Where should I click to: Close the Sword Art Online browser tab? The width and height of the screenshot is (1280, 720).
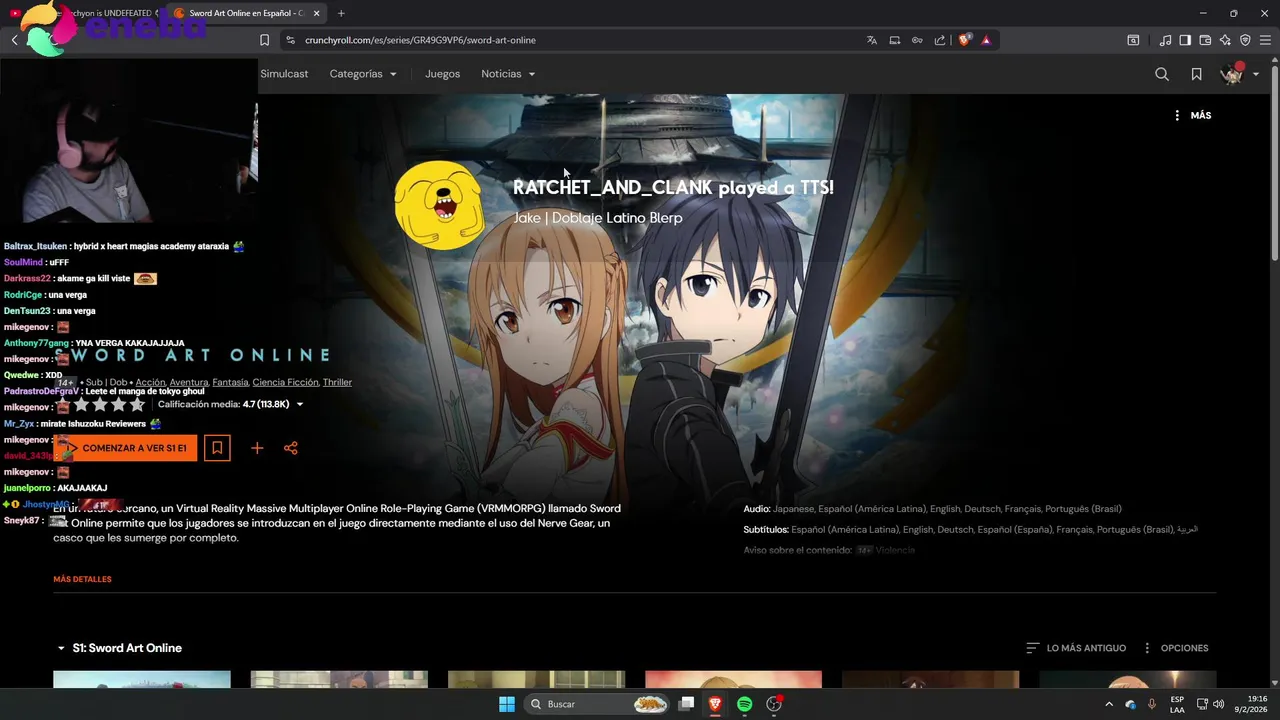(x=316, y=13)
